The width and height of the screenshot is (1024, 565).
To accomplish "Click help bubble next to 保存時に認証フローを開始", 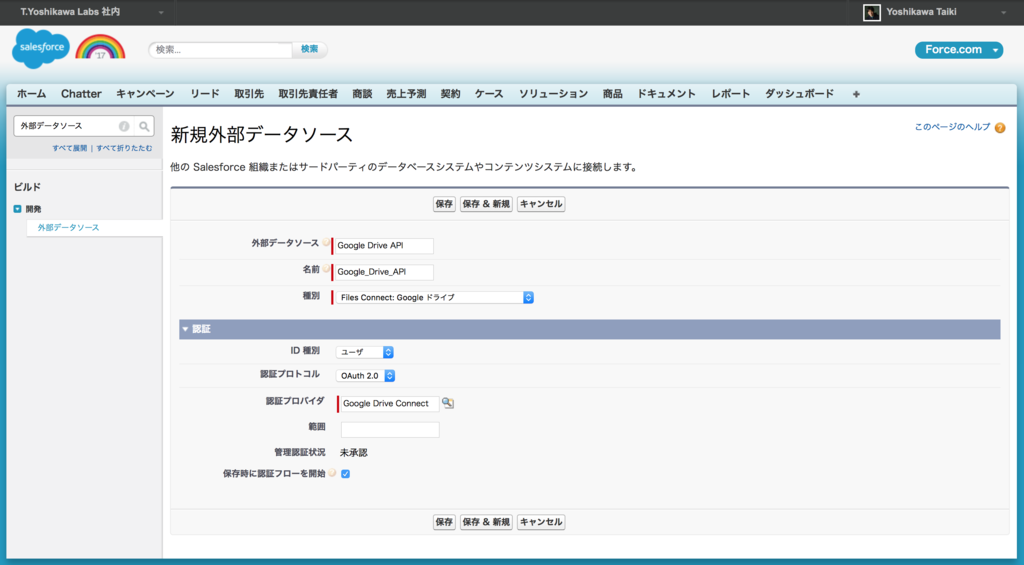I will 332,473.
